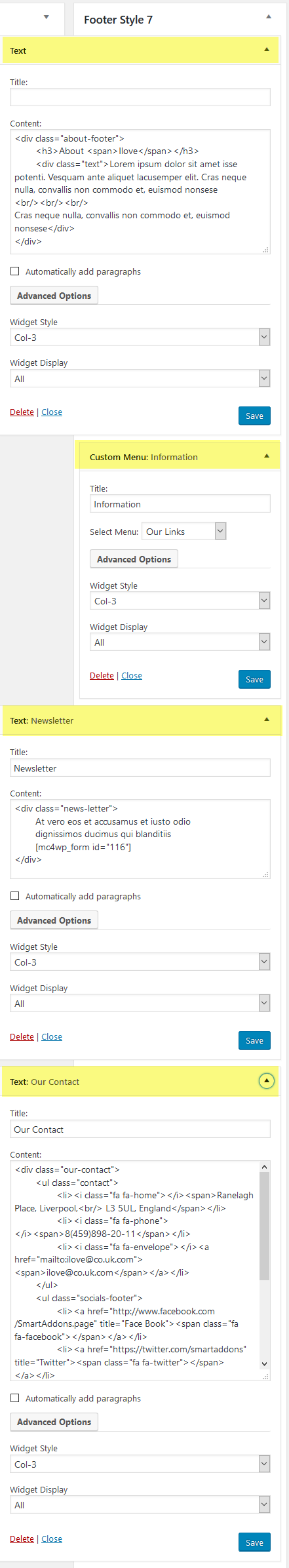Image resolution: width=289 pixels, height=1568 pixels.
Task: Tick auto paragraphs in Our Contact widget
Action: (14, 1398)
